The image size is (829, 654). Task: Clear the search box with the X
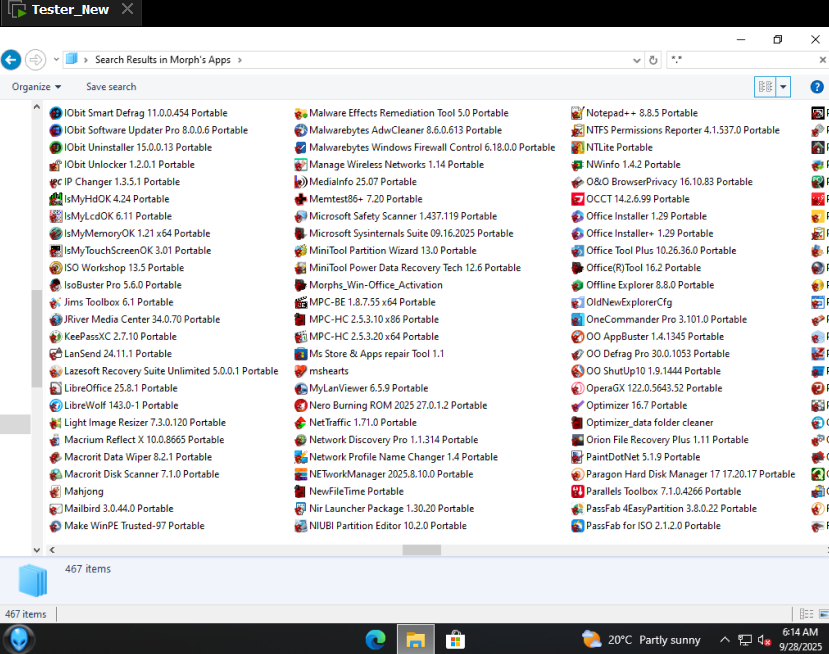pos(823,60)
